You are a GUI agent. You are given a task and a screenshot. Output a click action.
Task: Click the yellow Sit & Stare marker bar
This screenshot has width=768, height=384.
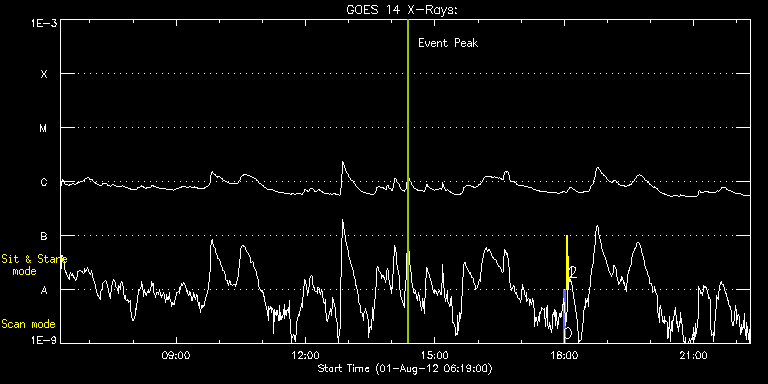[x=567, y=263]
